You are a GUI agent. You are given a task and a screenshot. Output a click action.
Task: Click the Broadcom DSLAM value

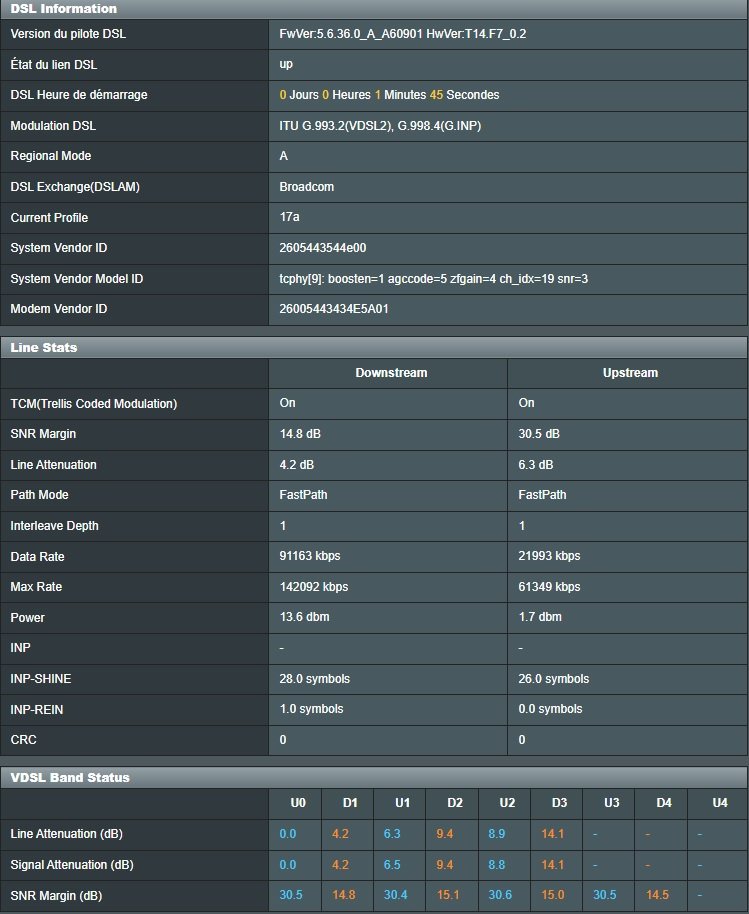(306, 187)
